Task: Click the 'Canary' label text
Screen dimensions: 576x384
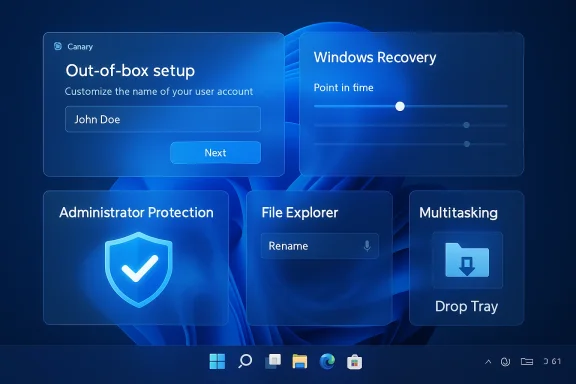Action: point(80,47)
